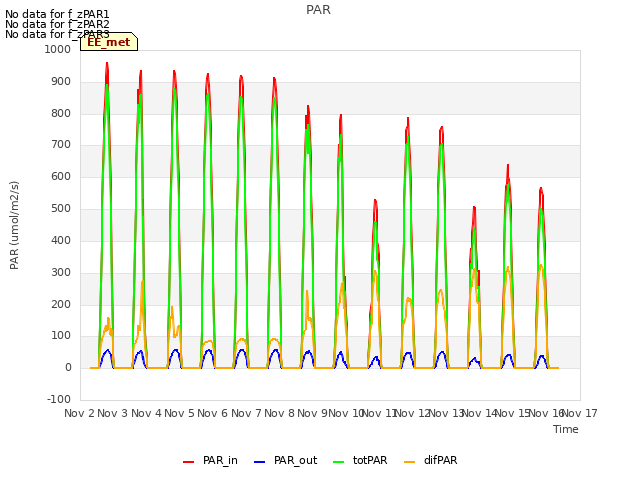Click the PAR_in red legend swatch
640x480 pixels.
189,462
